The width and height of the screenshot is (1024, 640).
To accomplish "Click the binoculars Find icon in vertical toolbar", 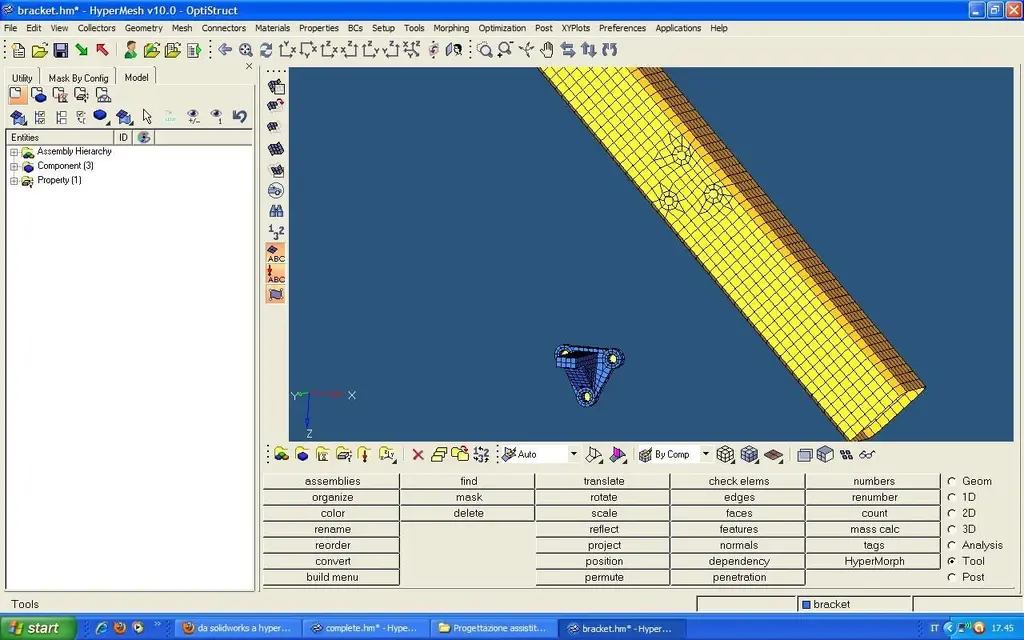I will point(276,211).
